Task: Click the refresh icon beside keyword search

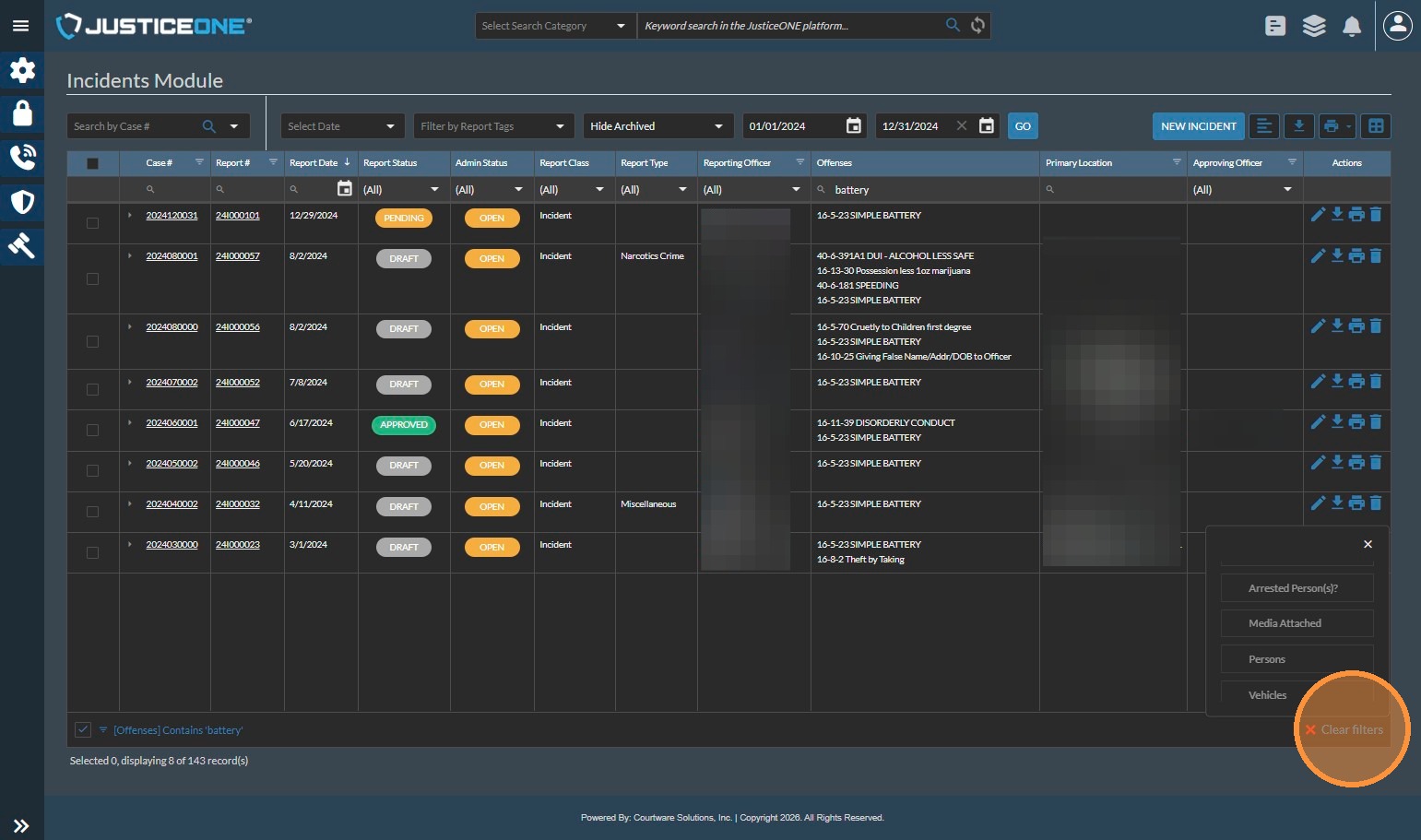Action: pos(978,26)
